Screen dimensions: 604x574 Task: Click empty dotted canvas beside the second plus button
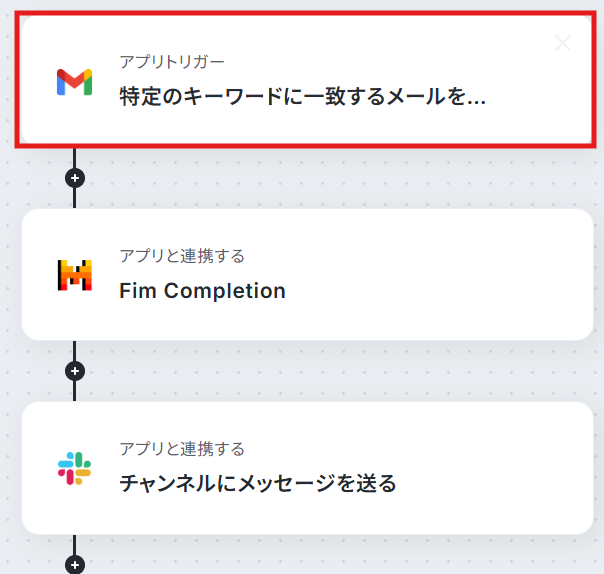coord(308,371)
